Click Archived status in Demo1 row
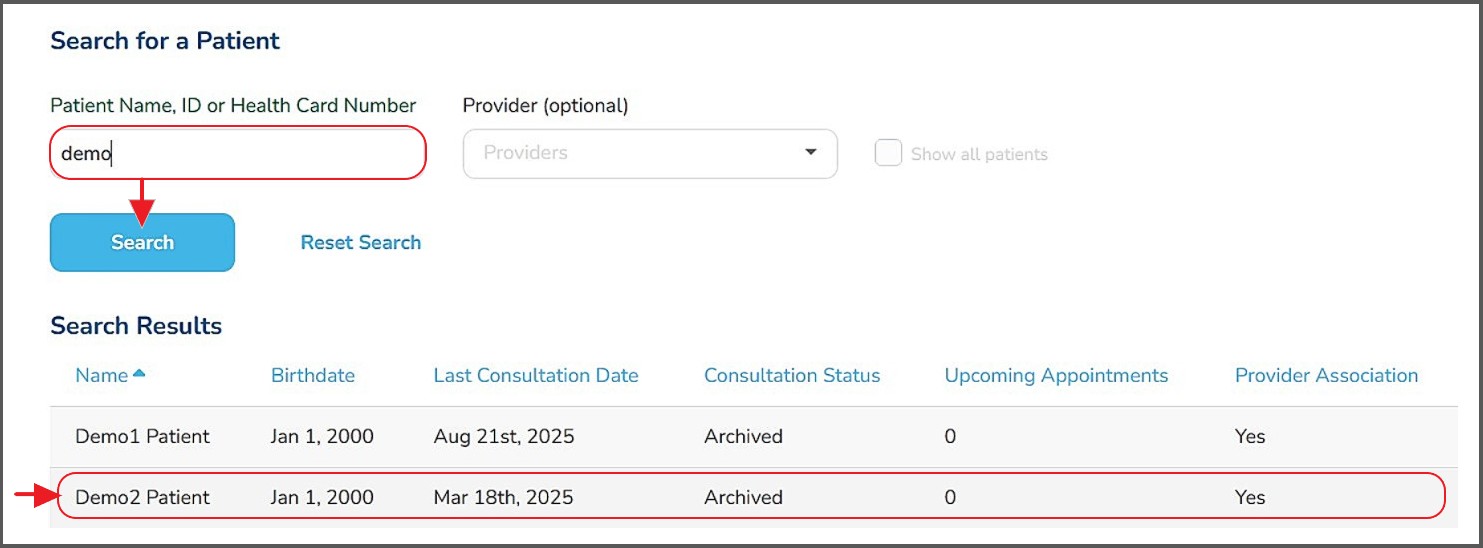Image resolution: width=1483 pixels, height=548 pixels. 743,436
